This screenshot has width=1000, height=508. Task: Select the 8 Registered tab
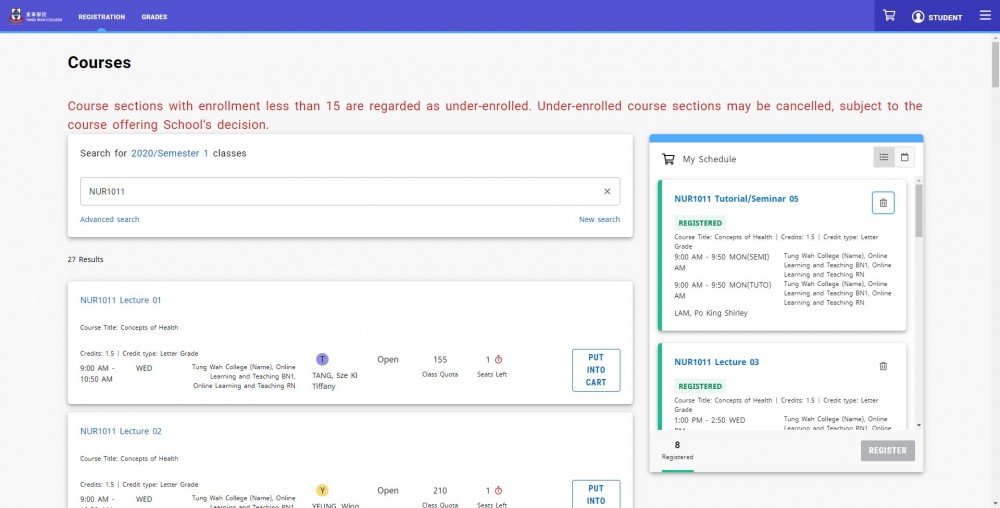tap(677, 451)
